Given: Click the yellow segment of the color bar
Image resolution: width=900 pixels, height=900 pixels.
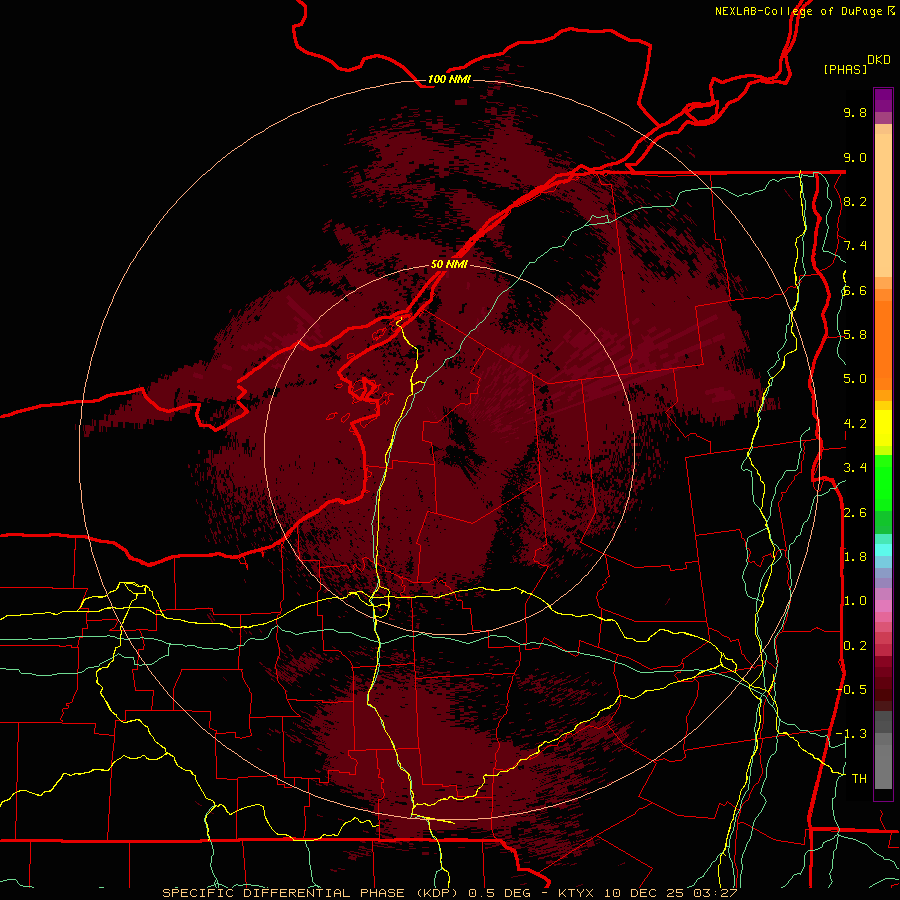Looking at the screenshot, I should 883,428.
